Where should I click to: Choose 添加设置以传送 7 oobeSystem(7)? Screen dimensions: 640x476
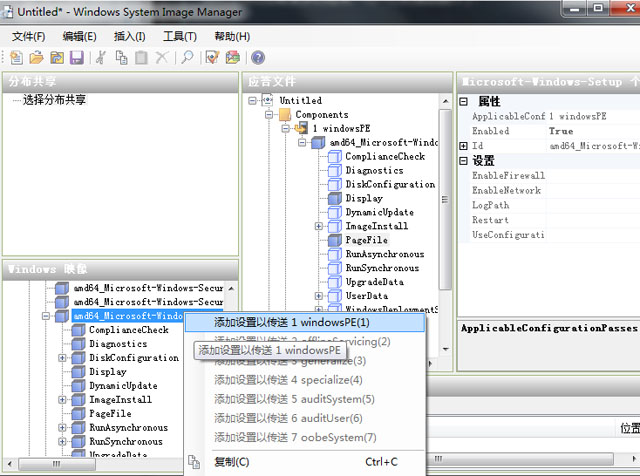[304, 438]
